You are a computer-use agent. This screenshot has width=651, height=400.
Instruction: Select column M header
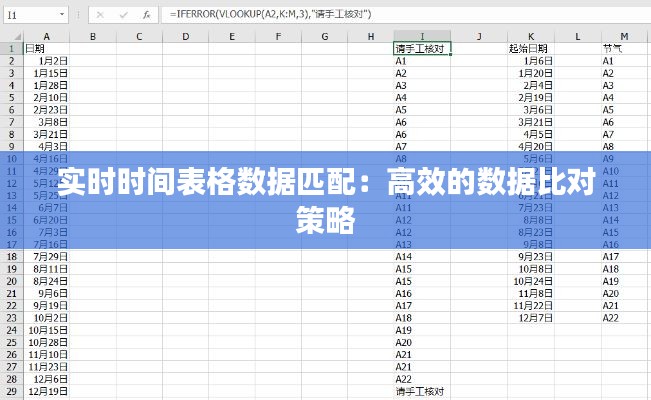pos(624,37)
